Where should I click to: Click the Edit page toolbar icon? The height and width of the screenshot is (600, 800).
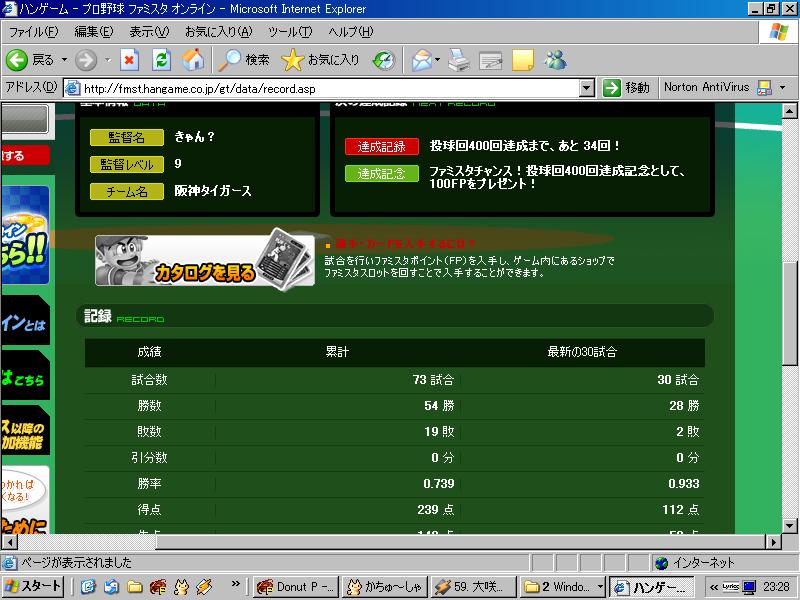point(490,61)
